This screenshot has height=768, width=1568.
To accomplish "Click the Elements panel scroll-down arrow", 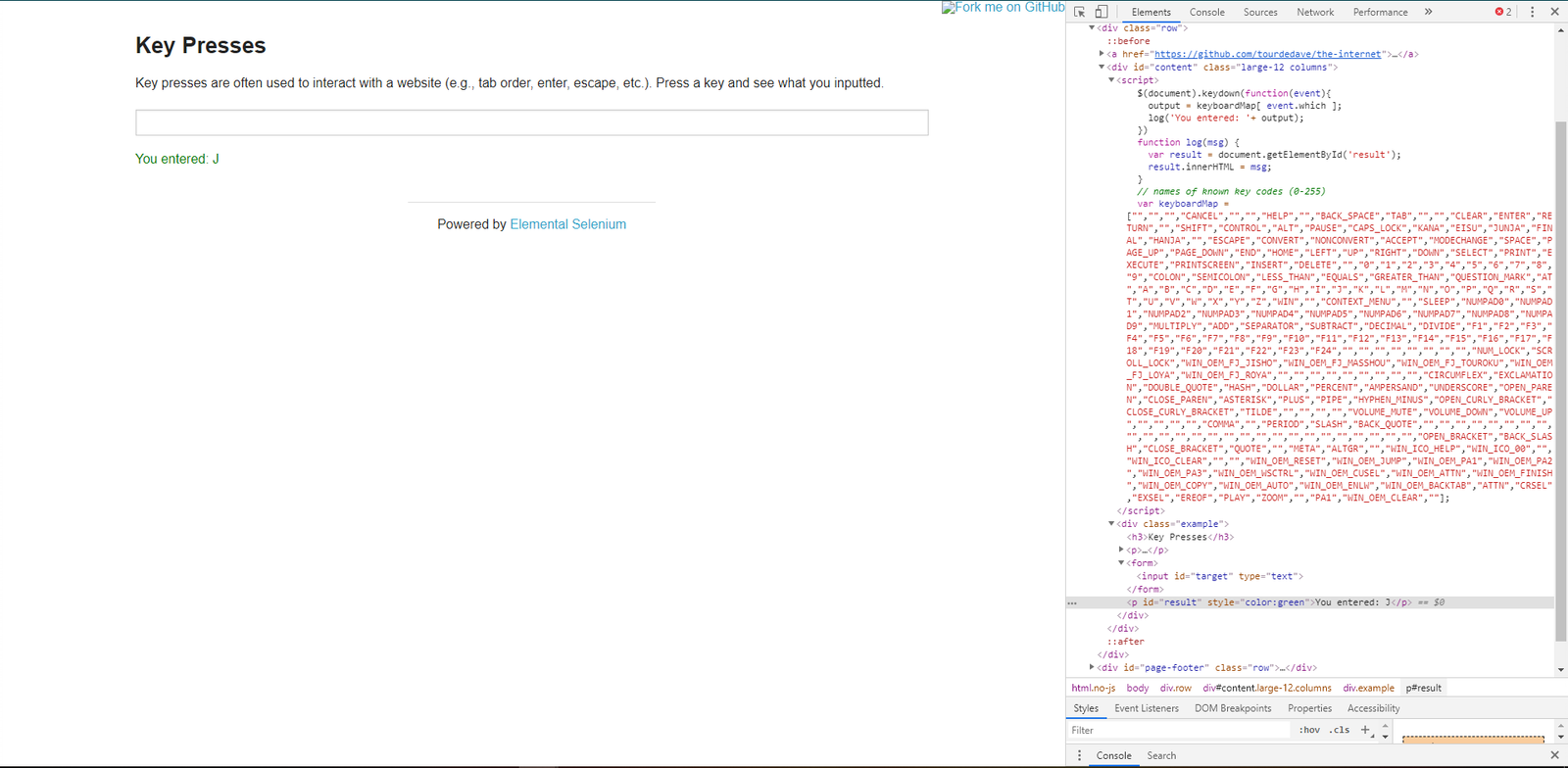I will tap(1561, 670).
